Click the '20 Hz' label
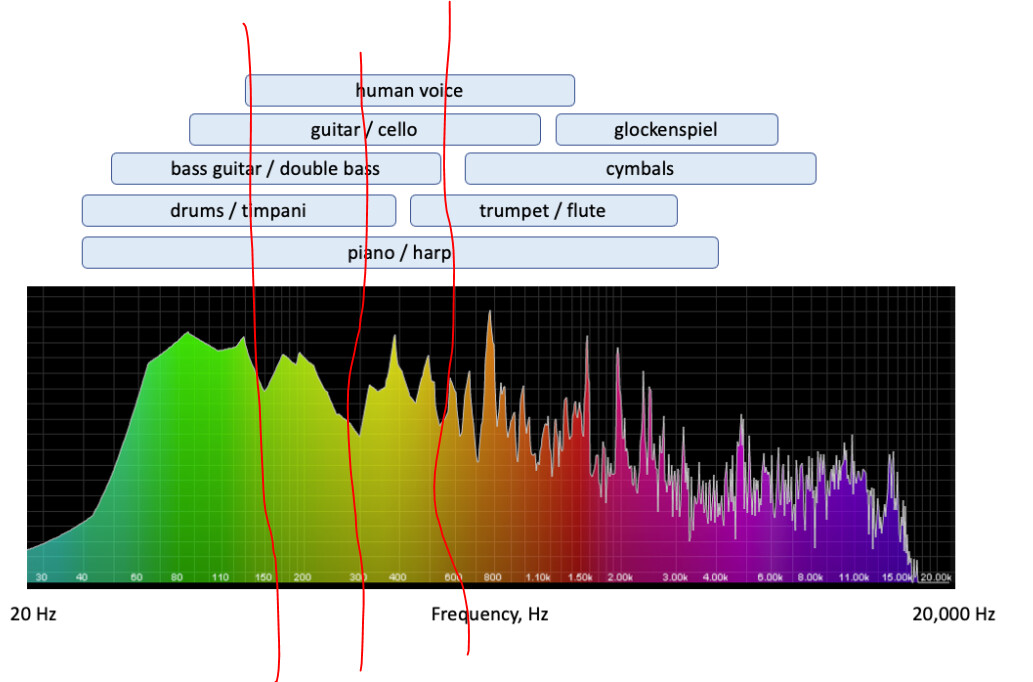The image size is (1033, 682). (x=33, y=614)
